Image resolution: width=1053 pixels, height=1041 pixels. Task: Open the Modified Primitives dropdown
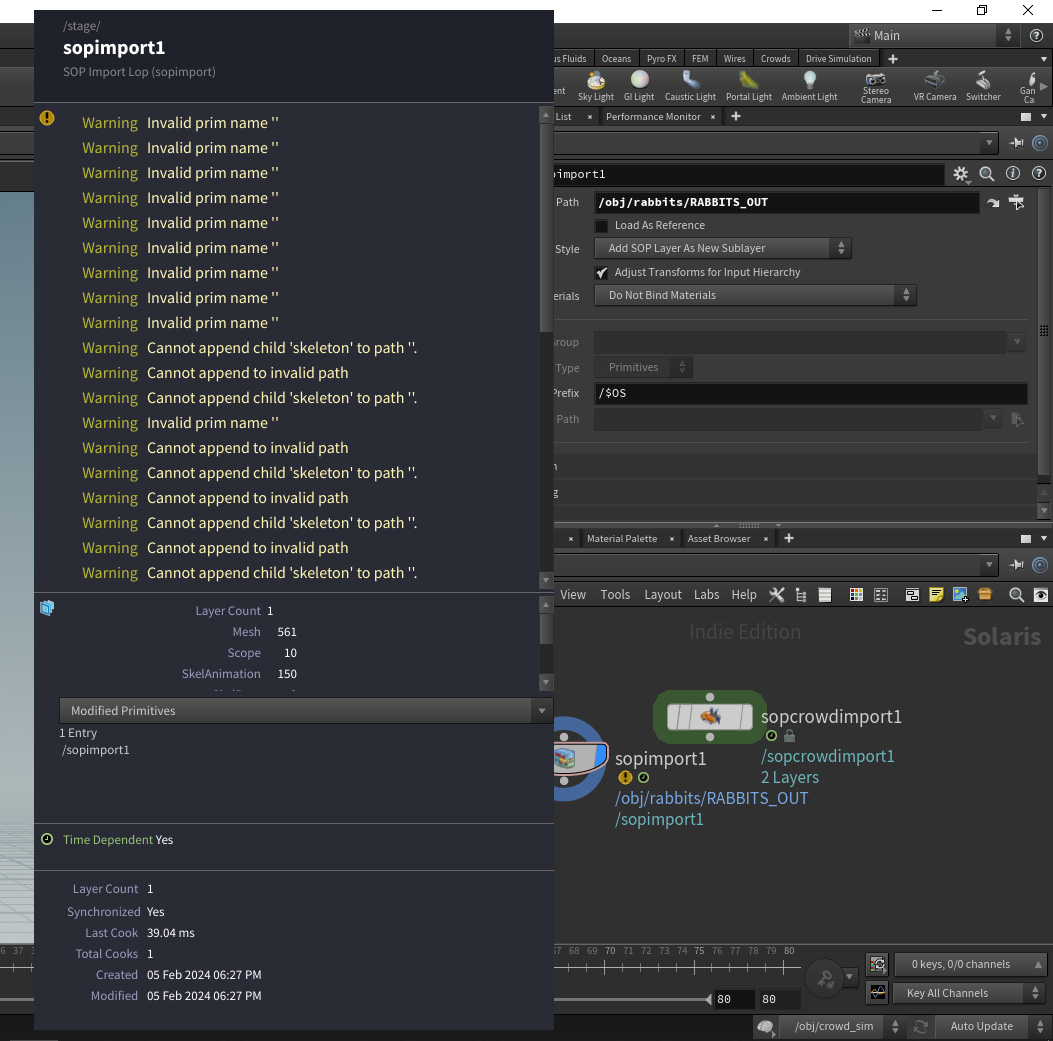click(x=306, y=711)
